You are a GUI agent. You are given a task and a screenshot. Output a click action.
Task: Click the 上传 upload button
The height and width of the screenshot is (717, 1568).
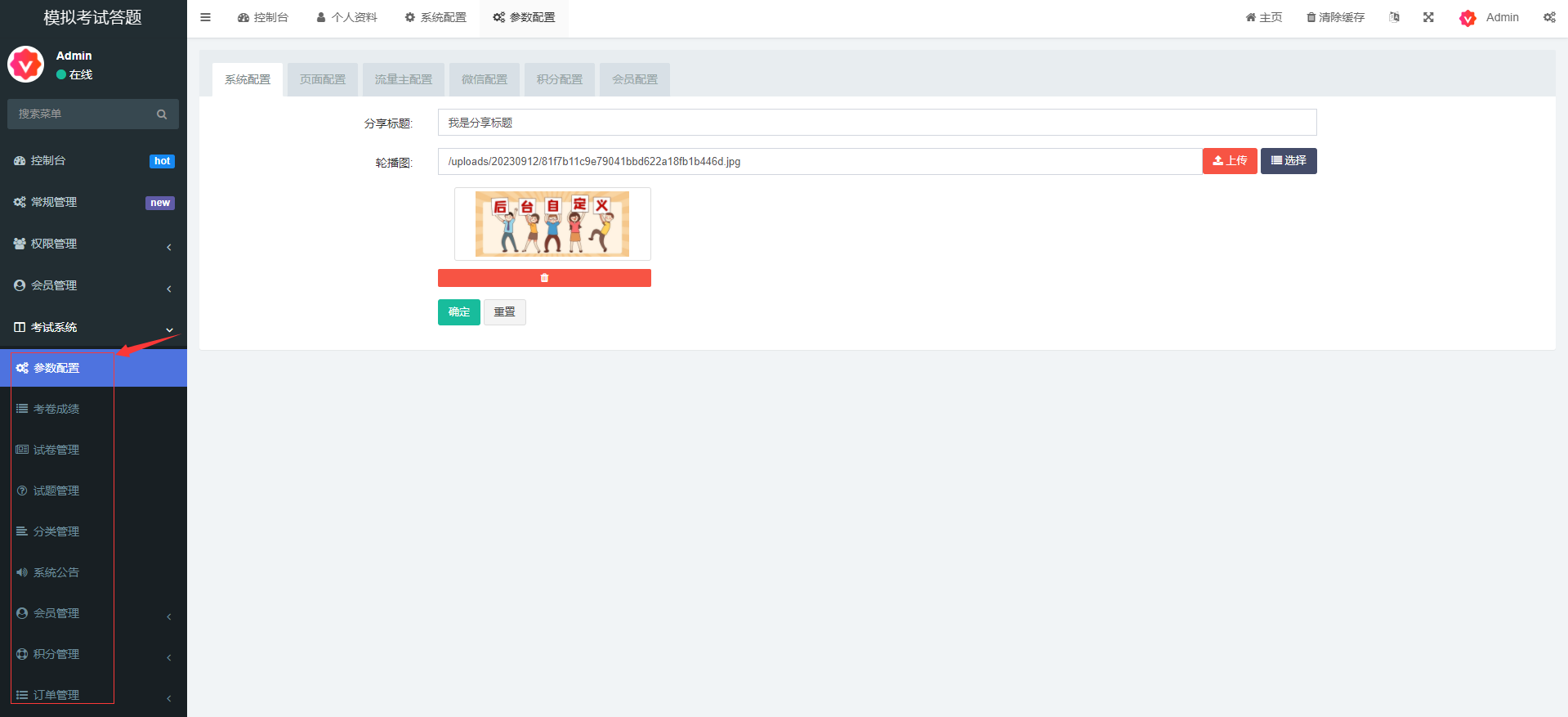[1229, 161]
